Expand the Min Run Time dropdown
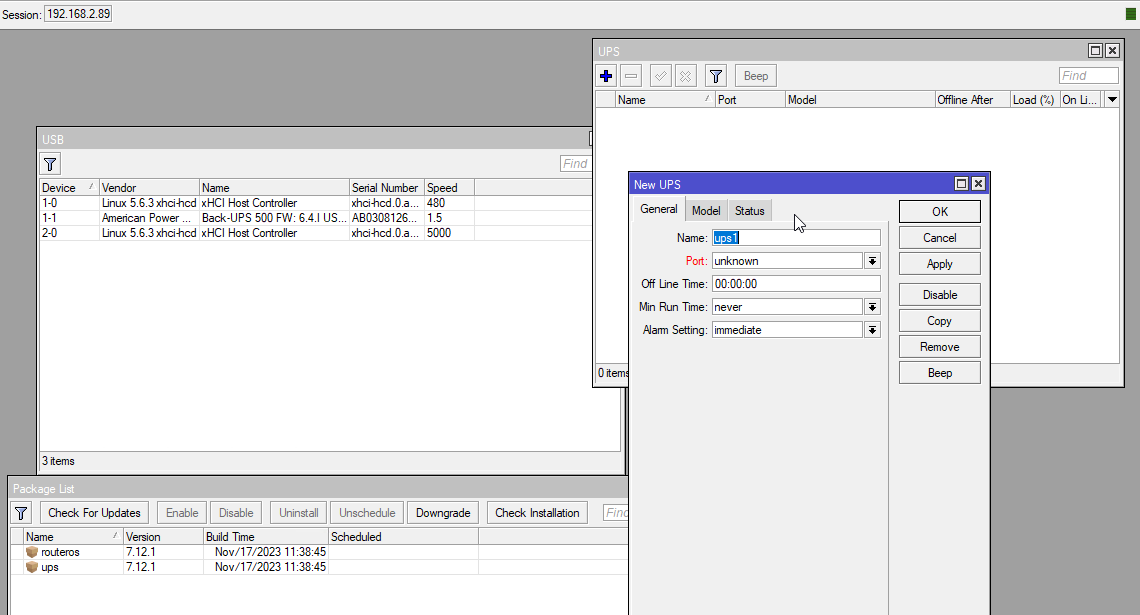The width and height of the screenshot is (1140, 615). pos(872,306)
